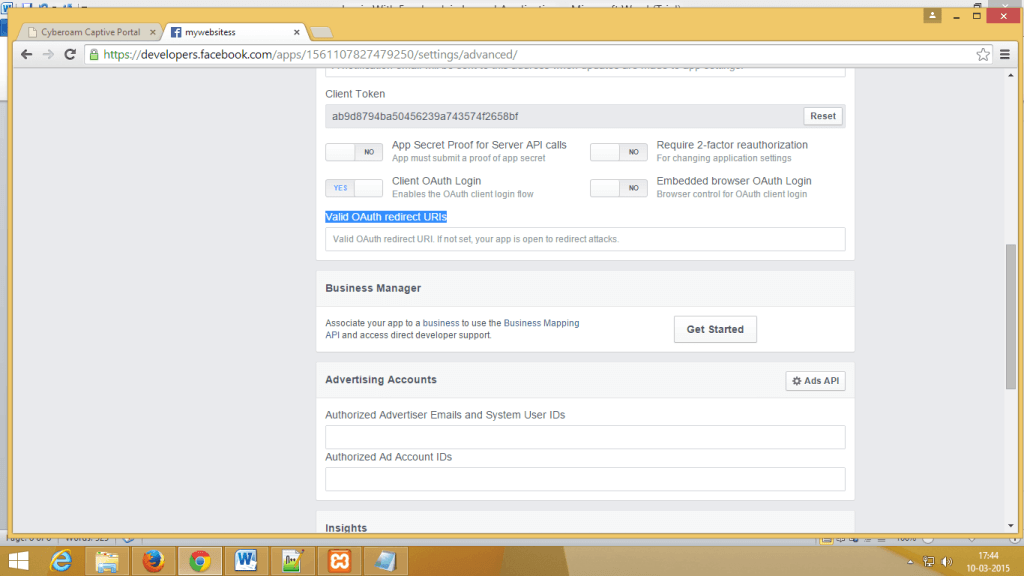
Task: Click the Authorized Advertiser Emails input field
Action: 585,437
